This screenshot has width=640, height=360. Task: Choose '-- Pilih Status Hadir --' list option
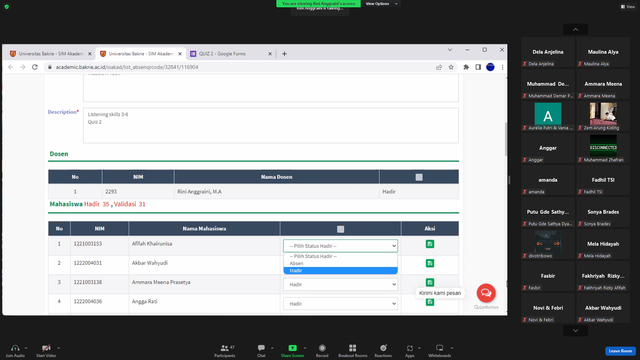pyautogui.click(x=340, y=256)
